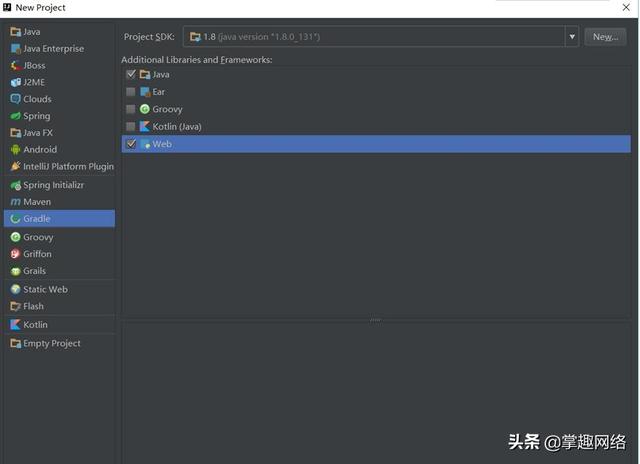The image size is (640, 464).
Task: Click the Flash folder icon
Action: (x=16, y=306)
